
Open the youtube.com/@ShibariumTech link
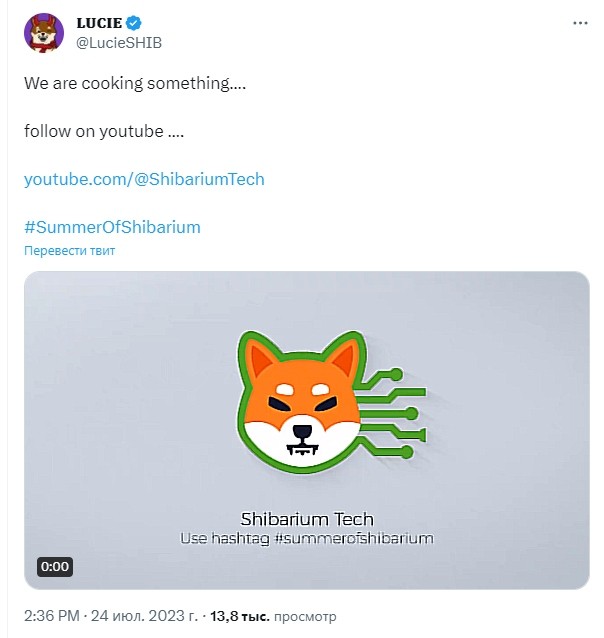144,179
